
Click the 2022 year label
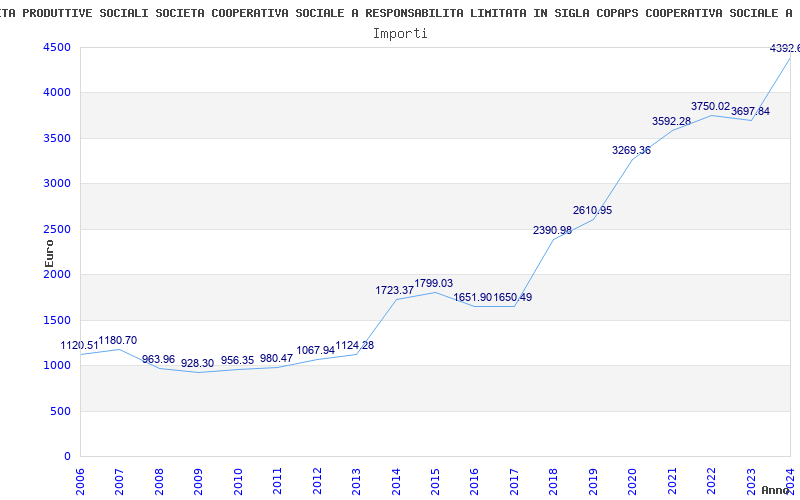click(x=712, y=482)
